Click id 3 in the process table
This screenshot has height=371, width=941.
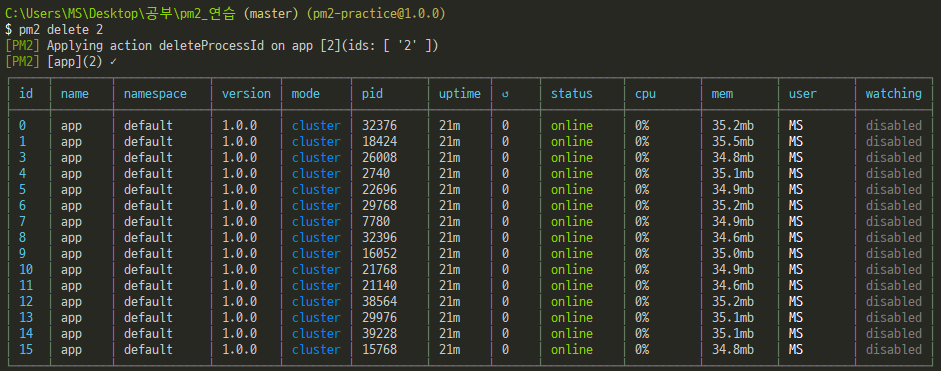(x=23, y=157)
